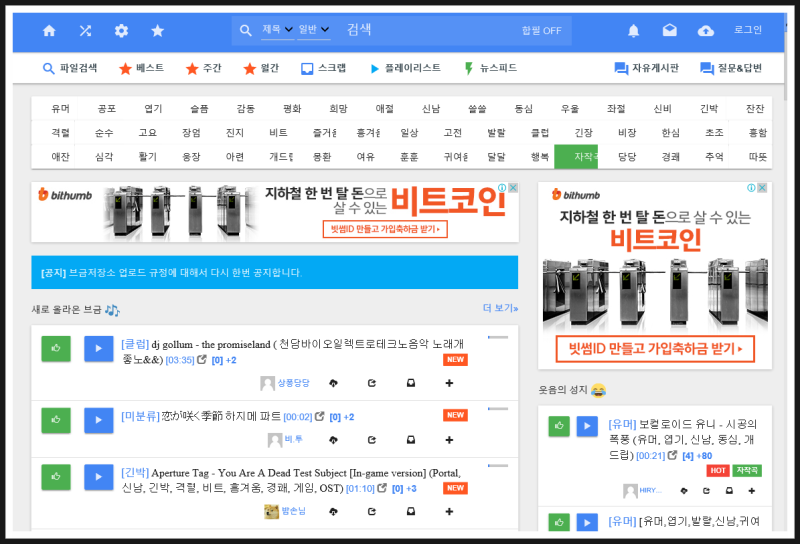800x544 pixels.
Task: Select the 몽환 mood tag
Action: click(x=322, y=157)
